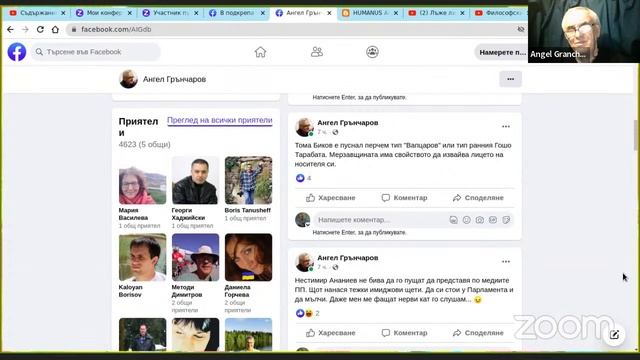Screen dimensions: 640x360
Task: Click the page vertical scrollbar
Action: pos(636,135)
